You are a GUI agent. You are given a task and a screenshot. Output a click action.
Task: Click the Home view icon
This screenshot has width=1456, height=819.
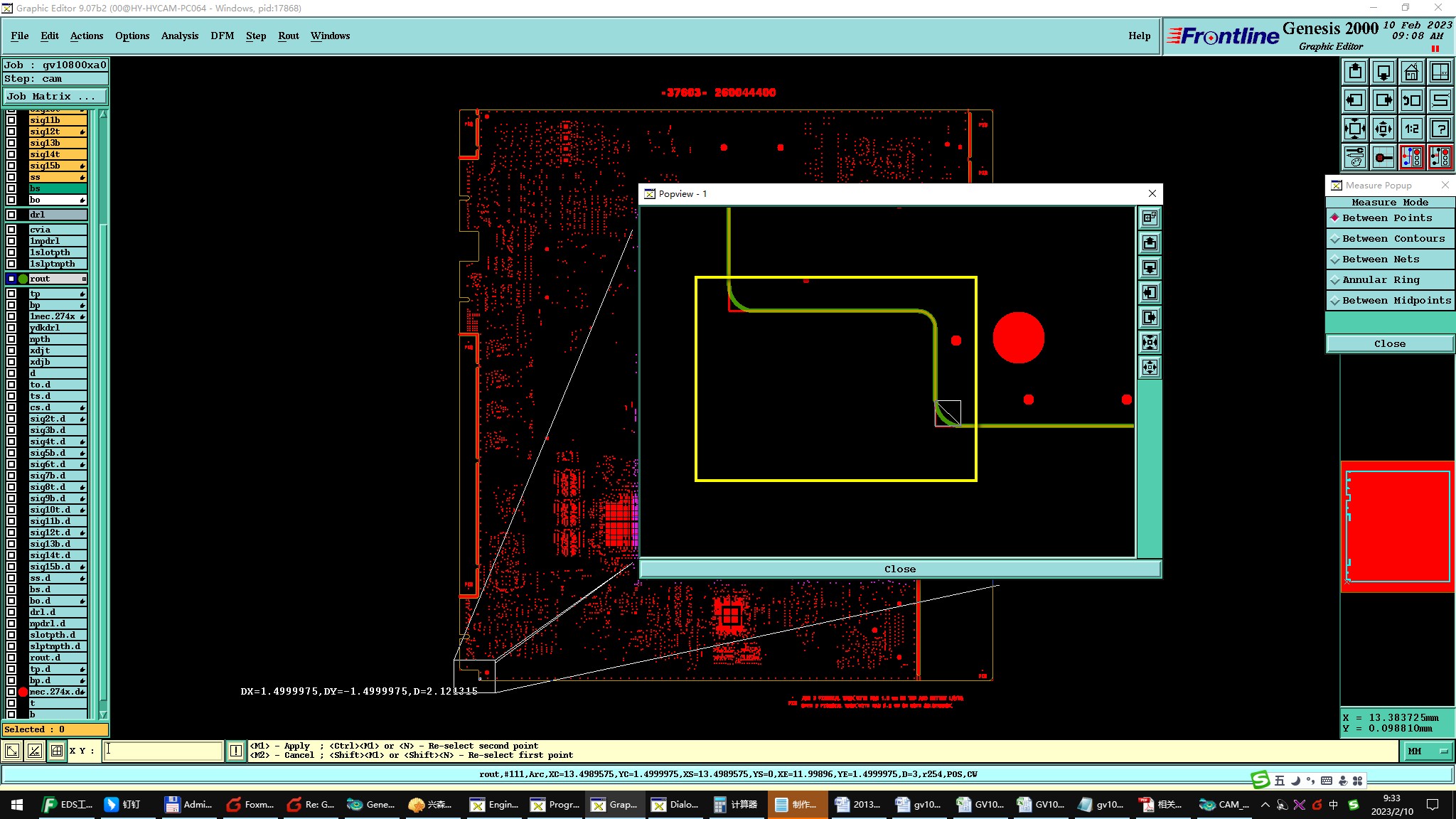coord(1411,72)
